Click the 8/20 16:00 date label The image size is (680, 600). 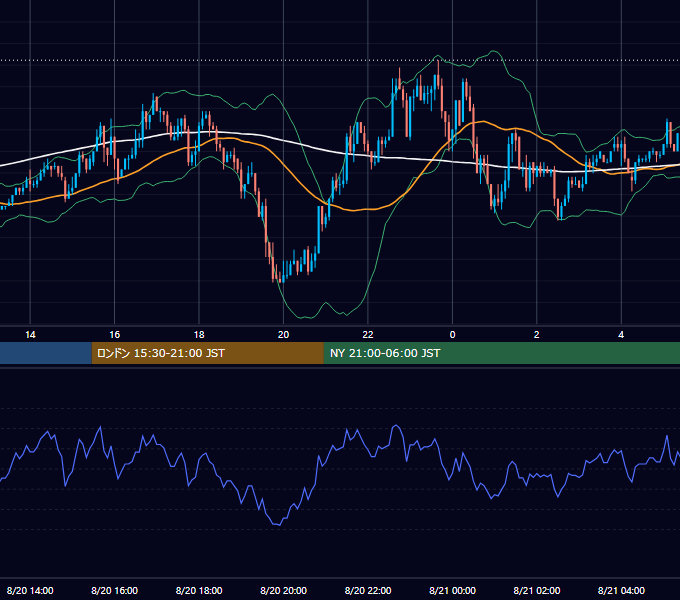(x=114, y=590)
